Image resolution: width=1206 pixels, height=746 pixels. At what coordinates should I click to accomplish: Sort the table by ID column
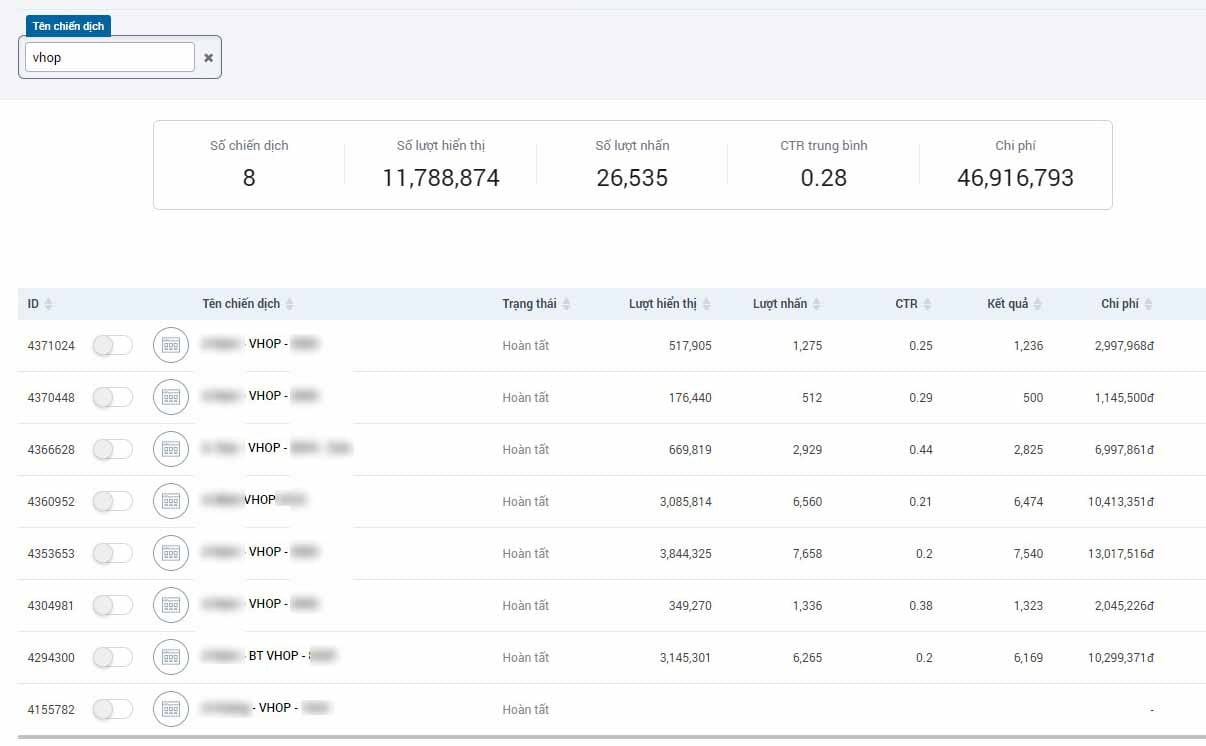coord(40,304)
